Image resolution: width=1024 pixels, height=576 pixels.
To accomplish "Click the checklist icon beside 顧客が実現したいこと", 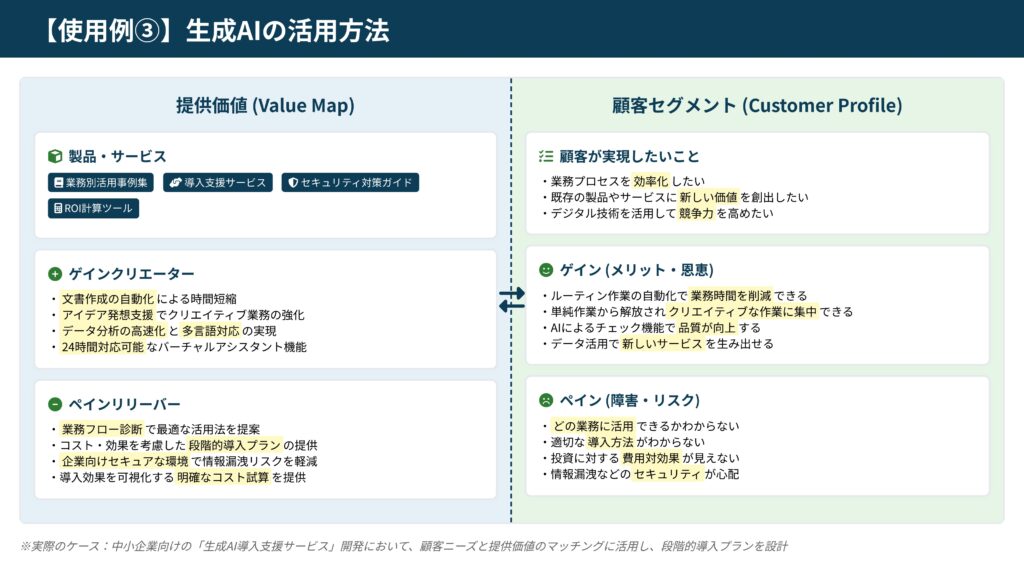I will pyautogui.click(x=546, y=157).
